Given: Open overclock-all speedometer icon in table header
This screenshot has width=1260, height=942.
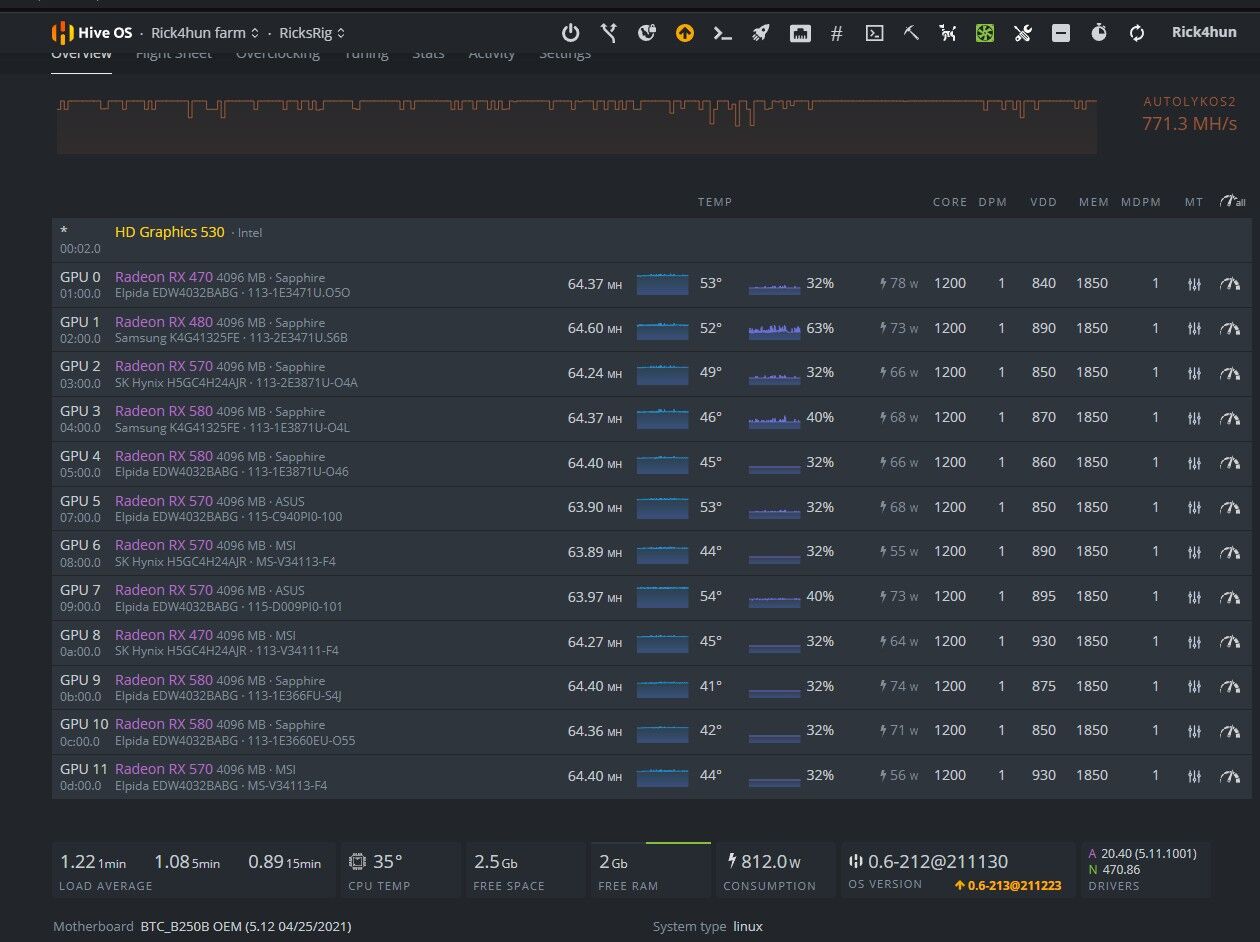Looking at the screenshot, I should click(1232, 201).
